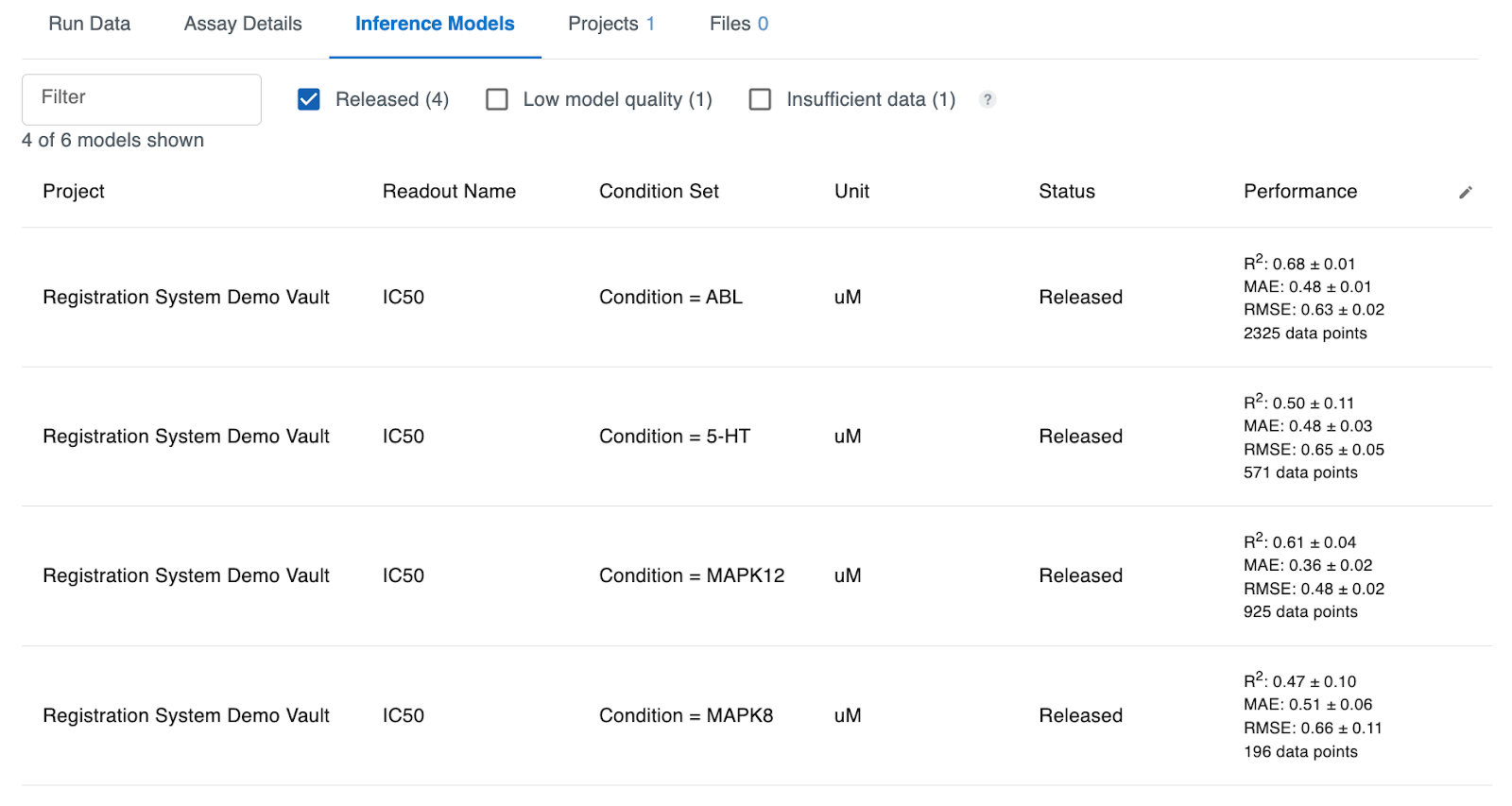Click into the Filter text field

pos(141,98)
